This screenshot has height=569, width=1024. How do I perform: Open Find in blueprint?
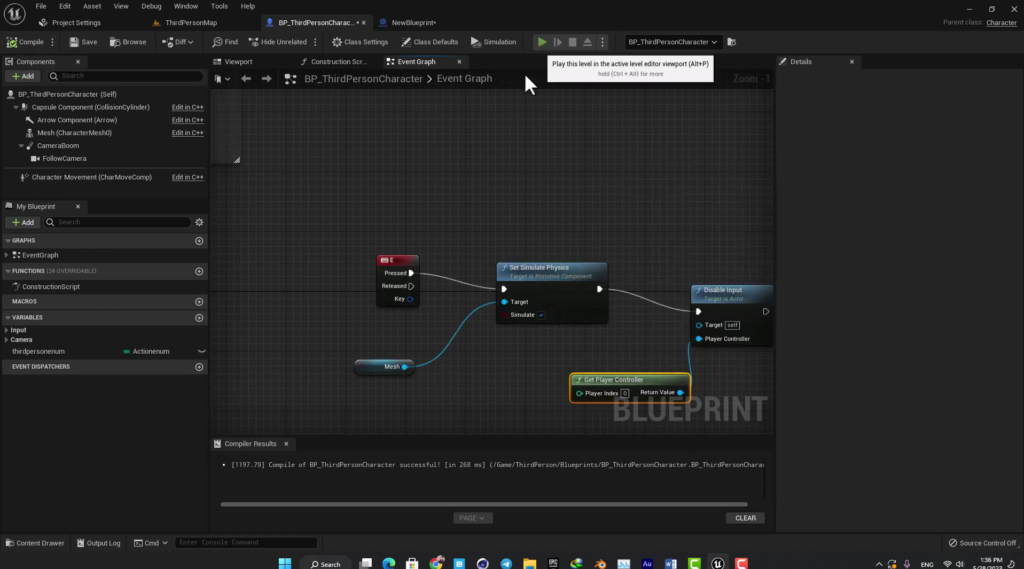[225, 42]
